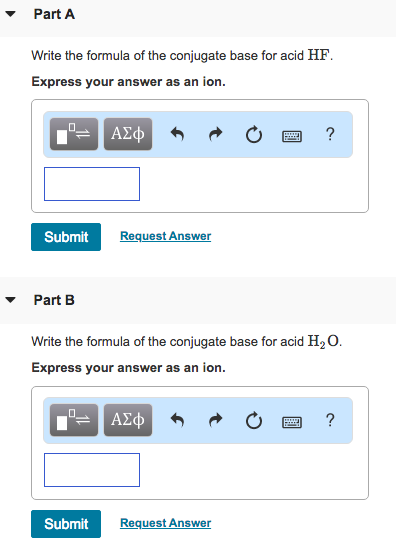Show keyboard shortcuts for Part A
Viewport: 396px width, 552px height.
(x=292, y=136)
